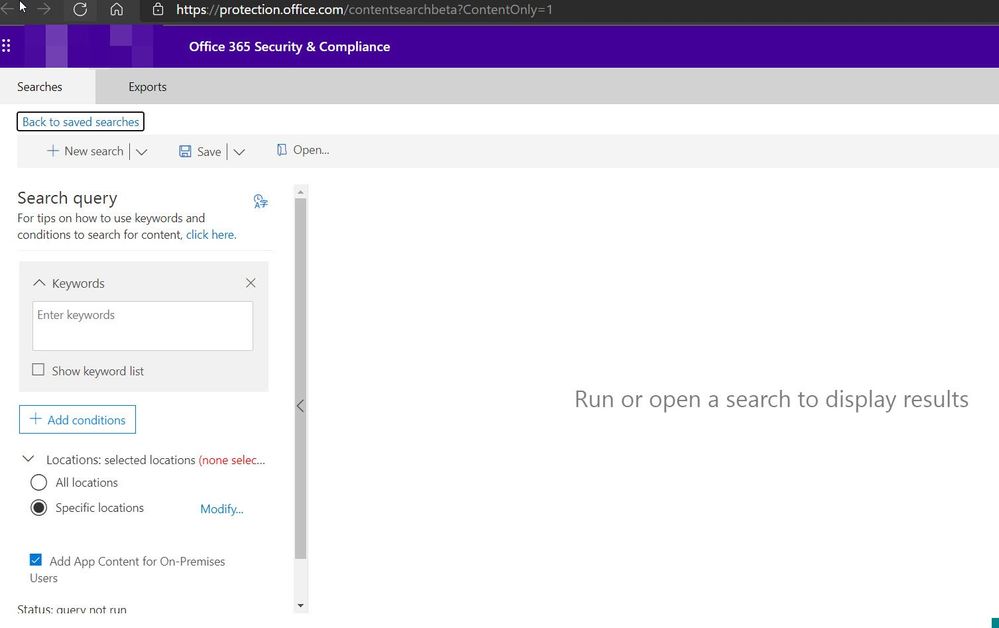The width and height of the screenshot is (999, 628).
Task: Click the query panel scrollbar thumb
Action: pyautogui.click(x=301, y=378)
